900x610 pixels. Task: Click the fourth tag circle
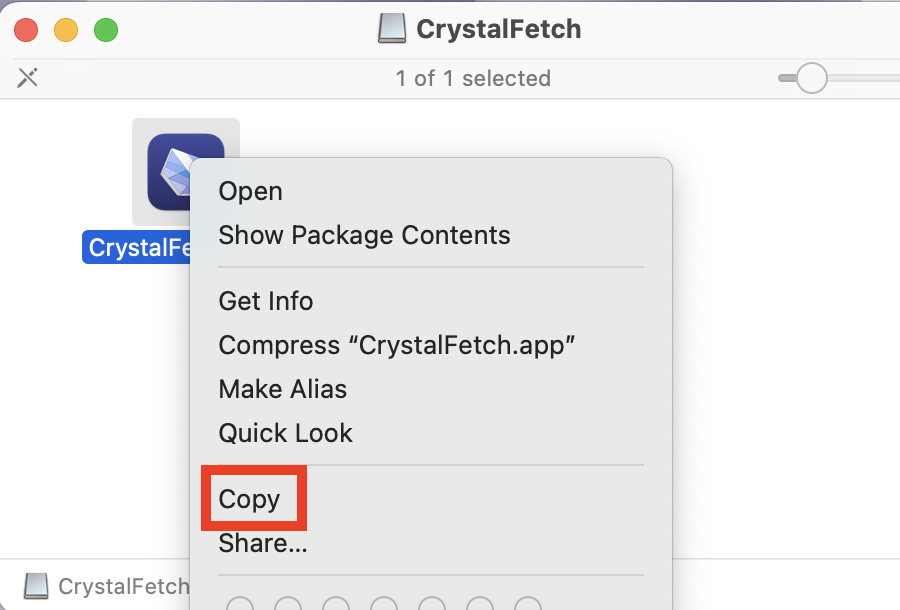click(384, 604)
